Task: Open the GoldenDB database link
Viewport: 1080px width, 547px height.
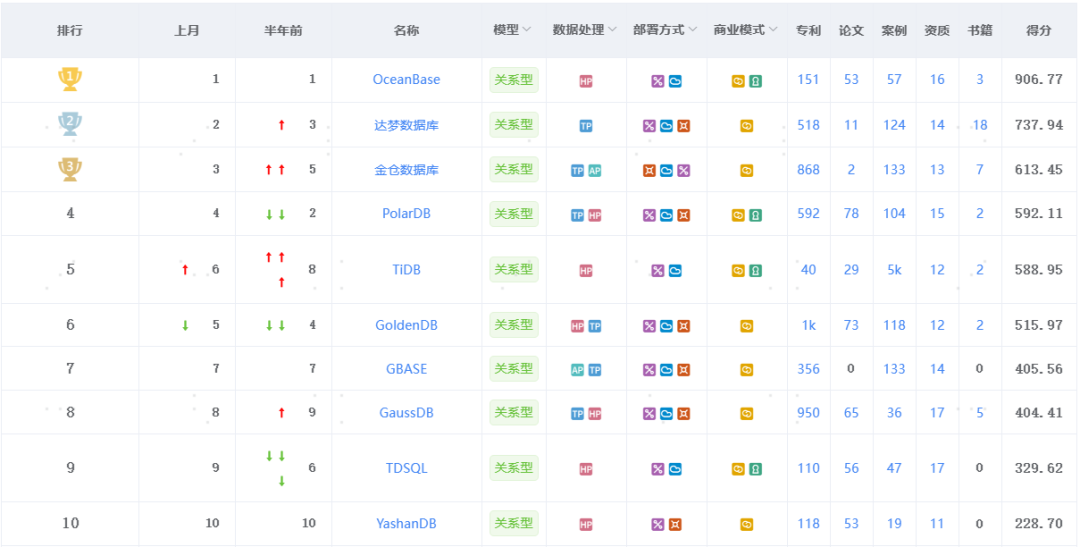Action: coord(406,324)
